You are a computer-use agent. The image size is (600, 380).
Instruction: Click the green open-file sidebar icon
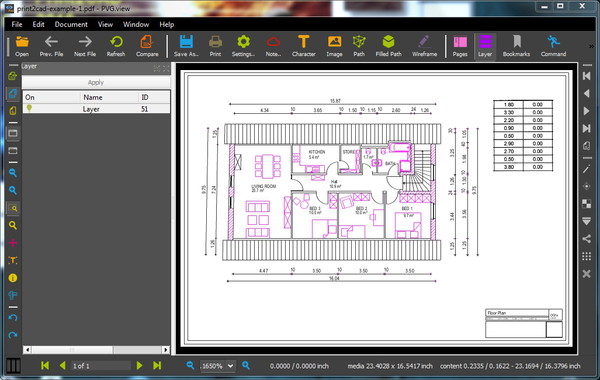(x=13, y=76)
